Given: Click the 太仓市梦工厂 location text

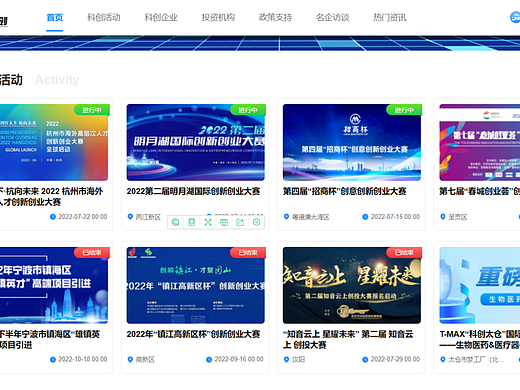Looking at the screenshot, I should 476,360.
